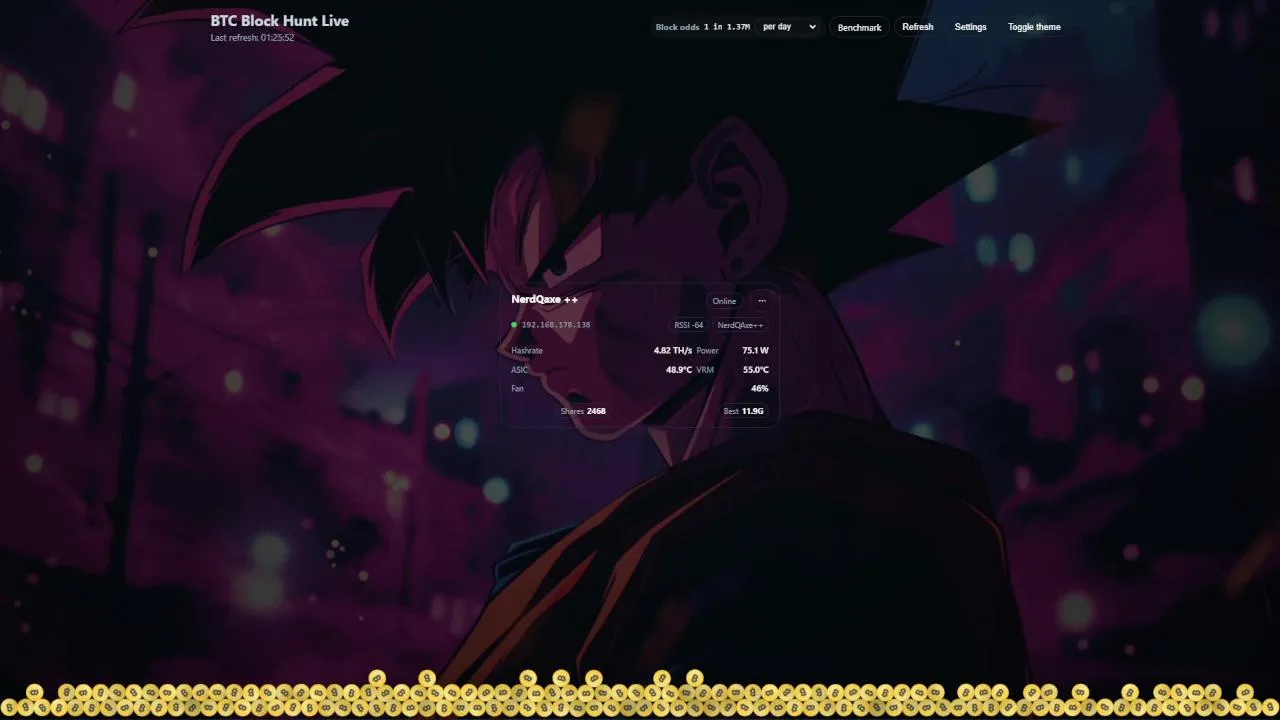
Task: Click the Refresh button
Action: (917, 27)
